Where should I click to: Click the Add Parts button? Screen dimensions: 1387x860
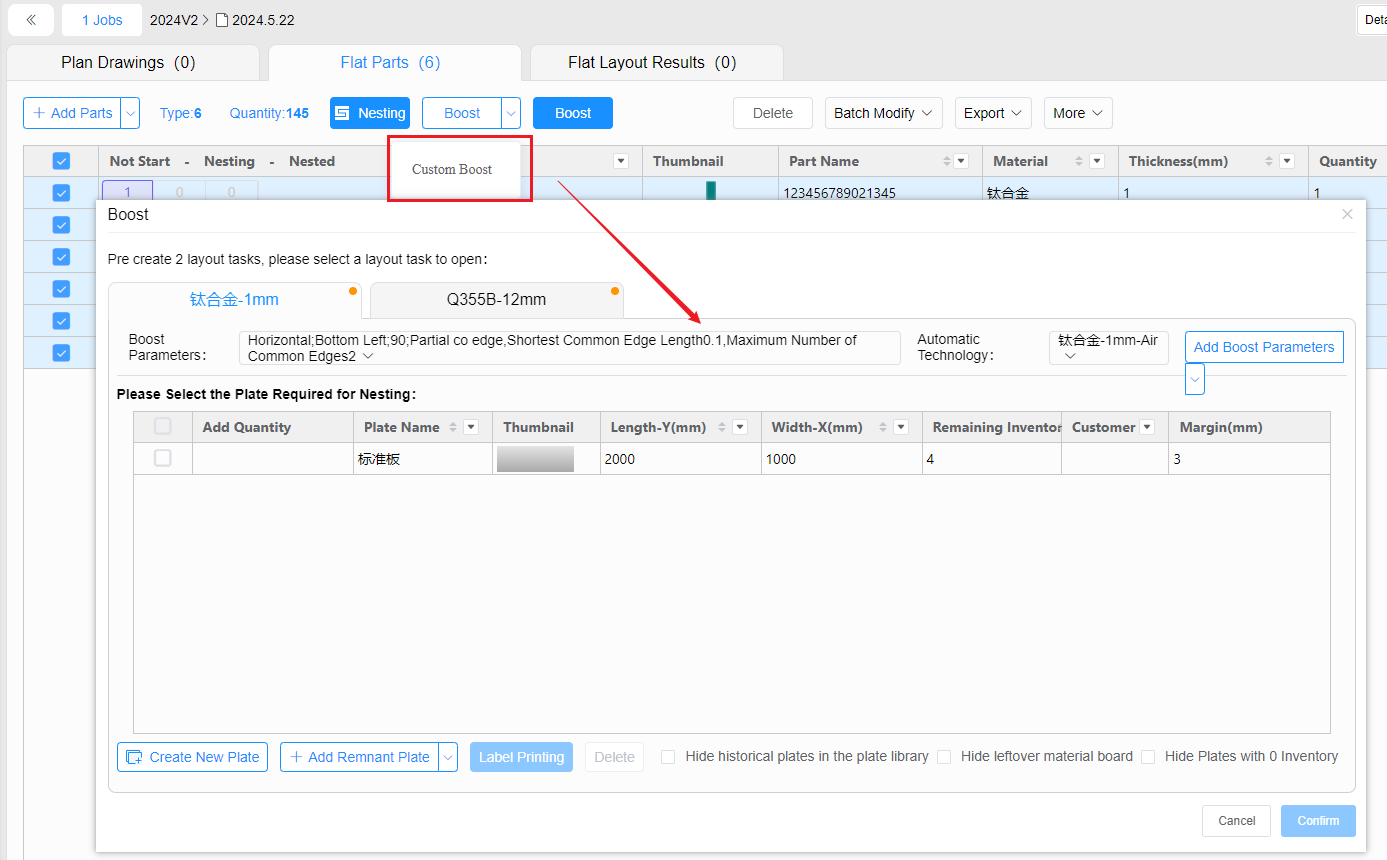coord(72,113)
